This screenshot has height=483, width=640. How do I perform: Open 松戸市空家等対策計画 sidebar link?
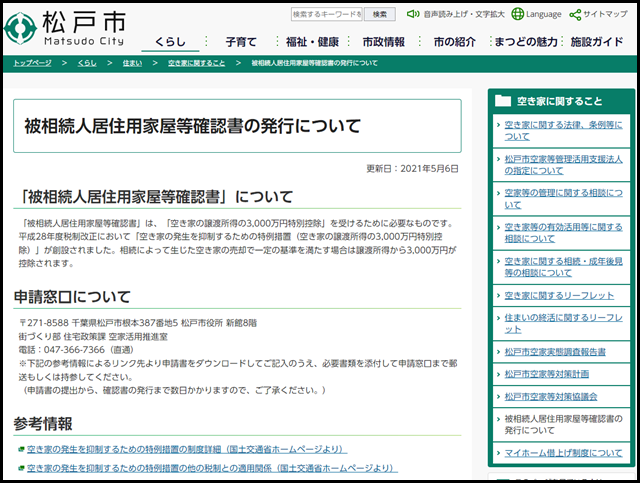click(547, 374)
